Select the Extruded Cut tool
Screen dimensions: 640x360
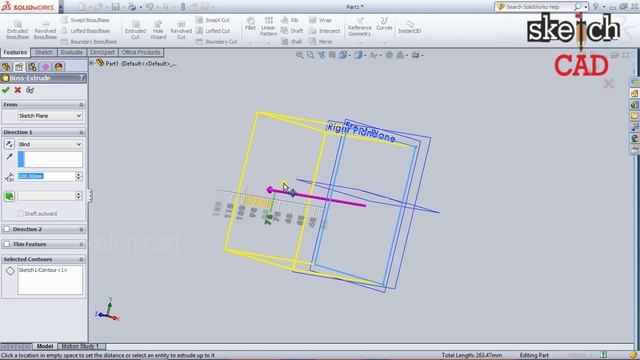[x=136, y=29]
